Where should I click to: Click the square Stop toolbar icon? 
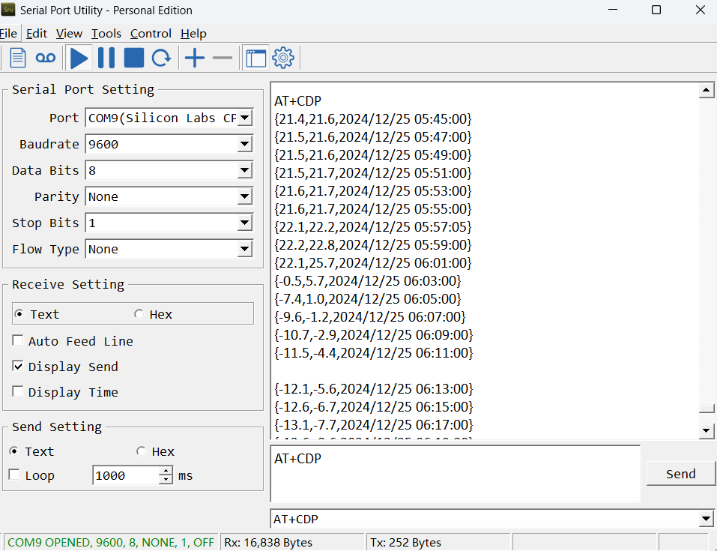click(134, 58)
